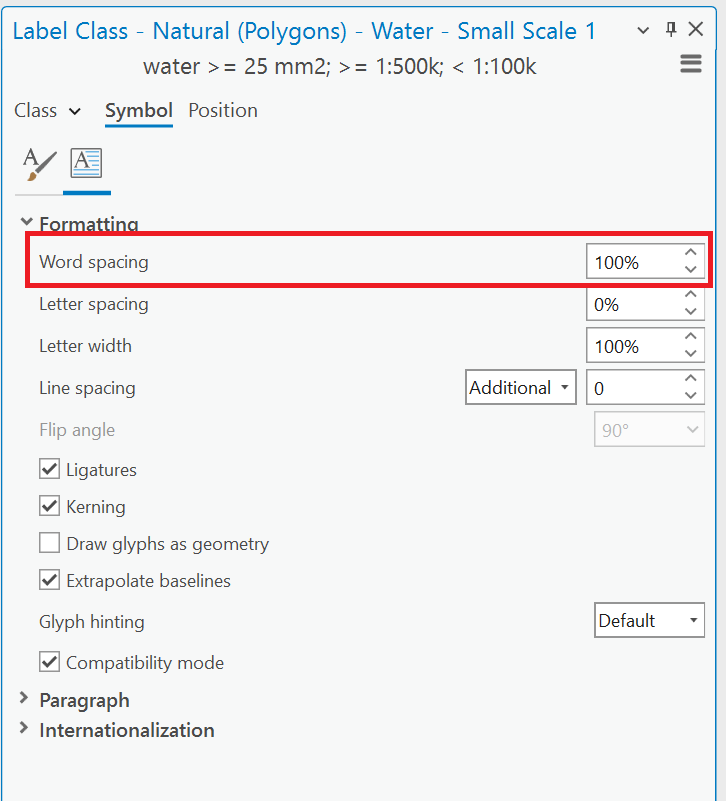
Task: Select the Symbol tab
Action: click(x=138, y=110)
